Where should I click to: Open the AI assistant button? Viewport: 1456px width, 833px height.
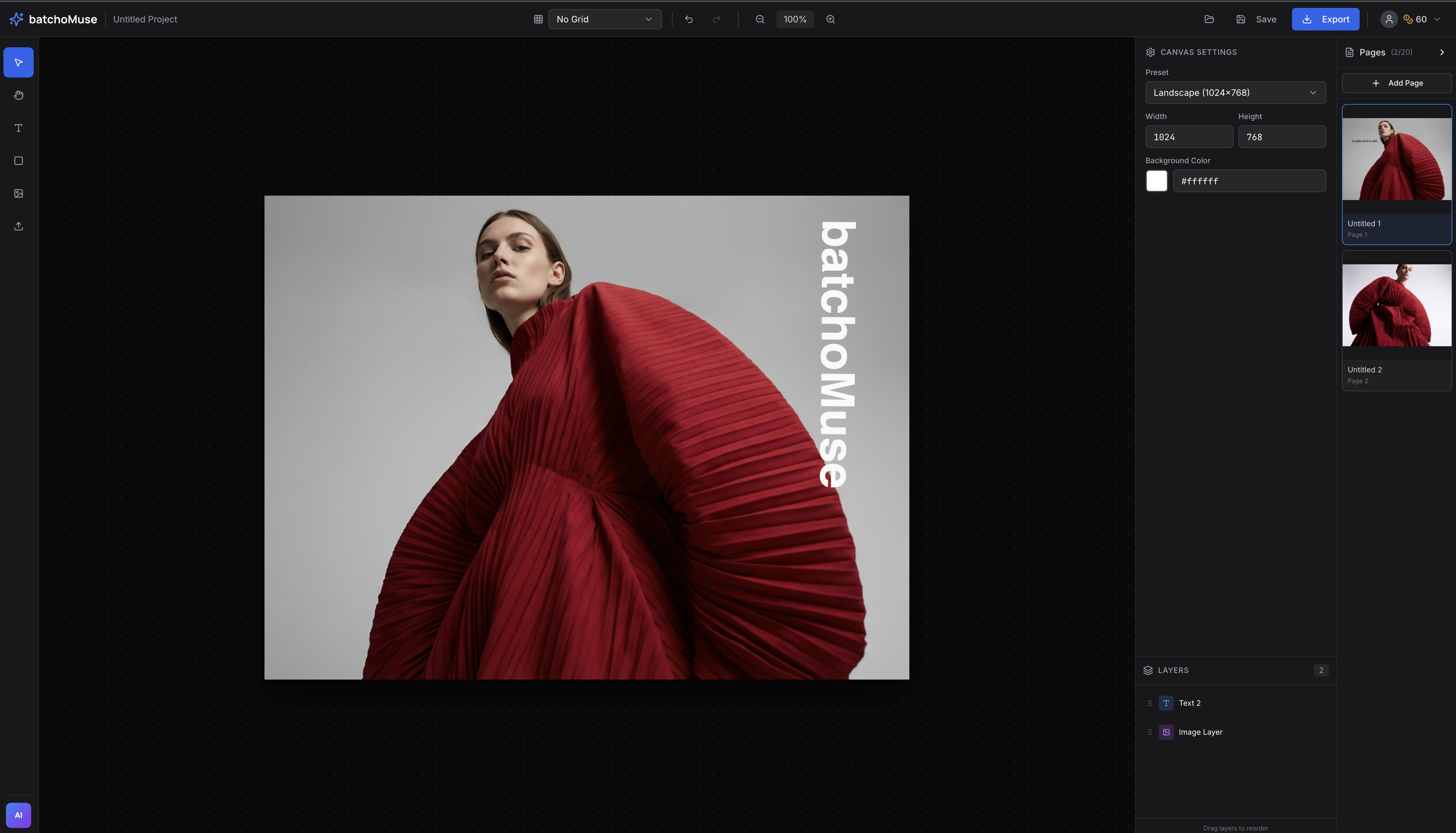click(18, 815)
